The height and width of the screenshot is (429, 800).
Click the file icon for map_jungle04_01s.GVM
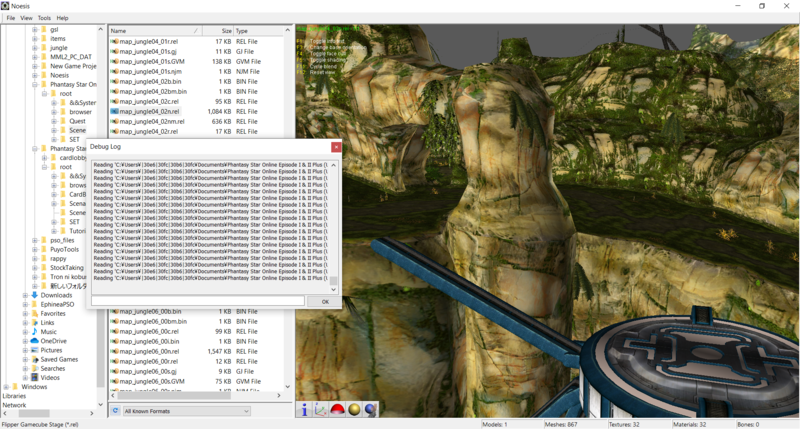115,61
